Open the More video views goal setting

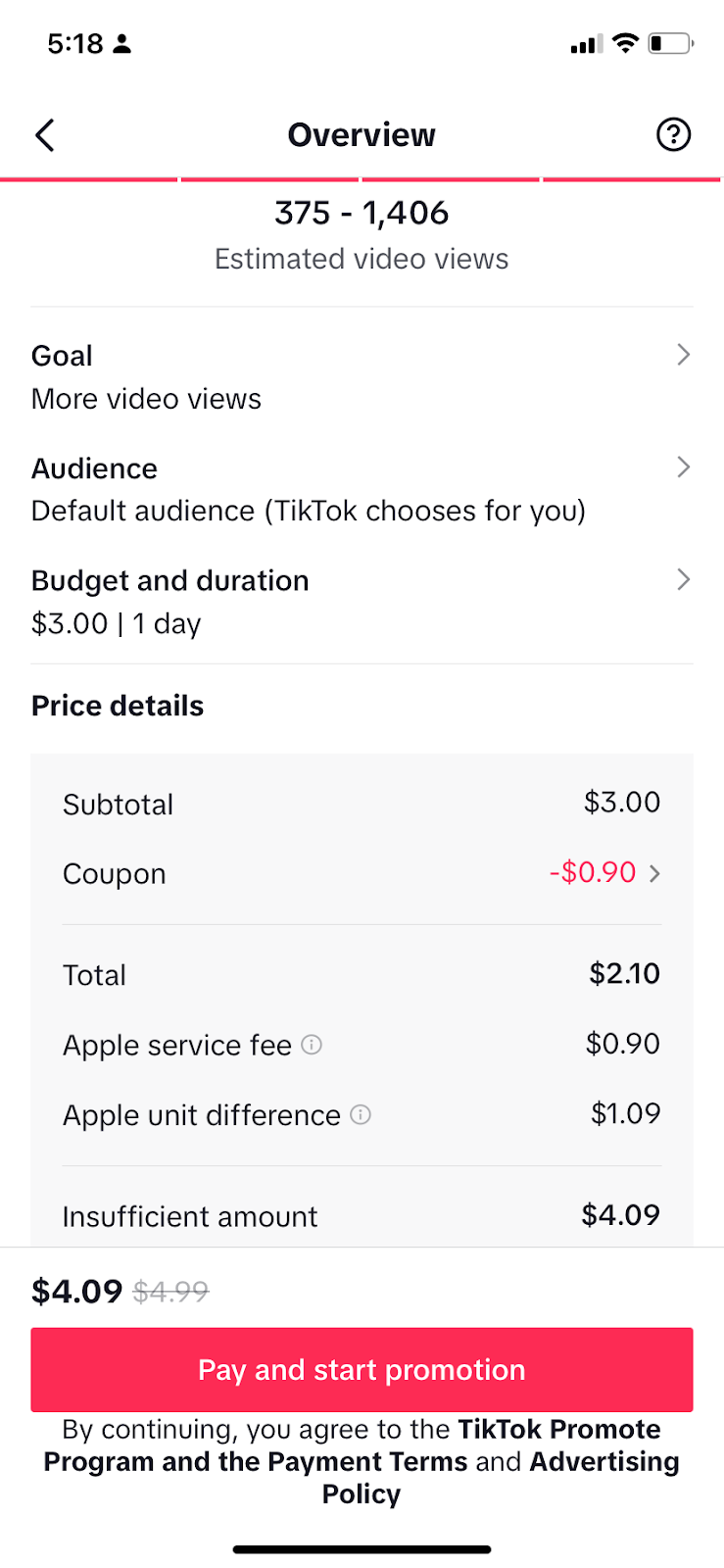pyautogui.click(x=147, y=399)
